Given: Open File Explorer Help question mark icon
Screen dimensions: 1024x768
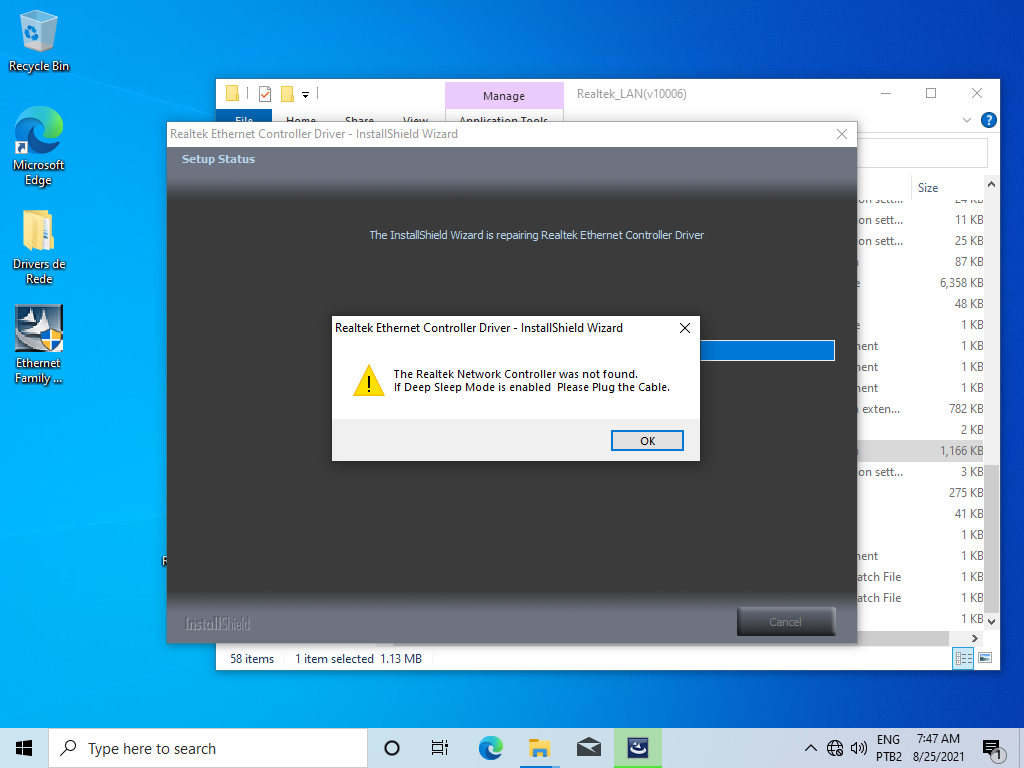Looking at the screenshot, I should pos(989,120).
